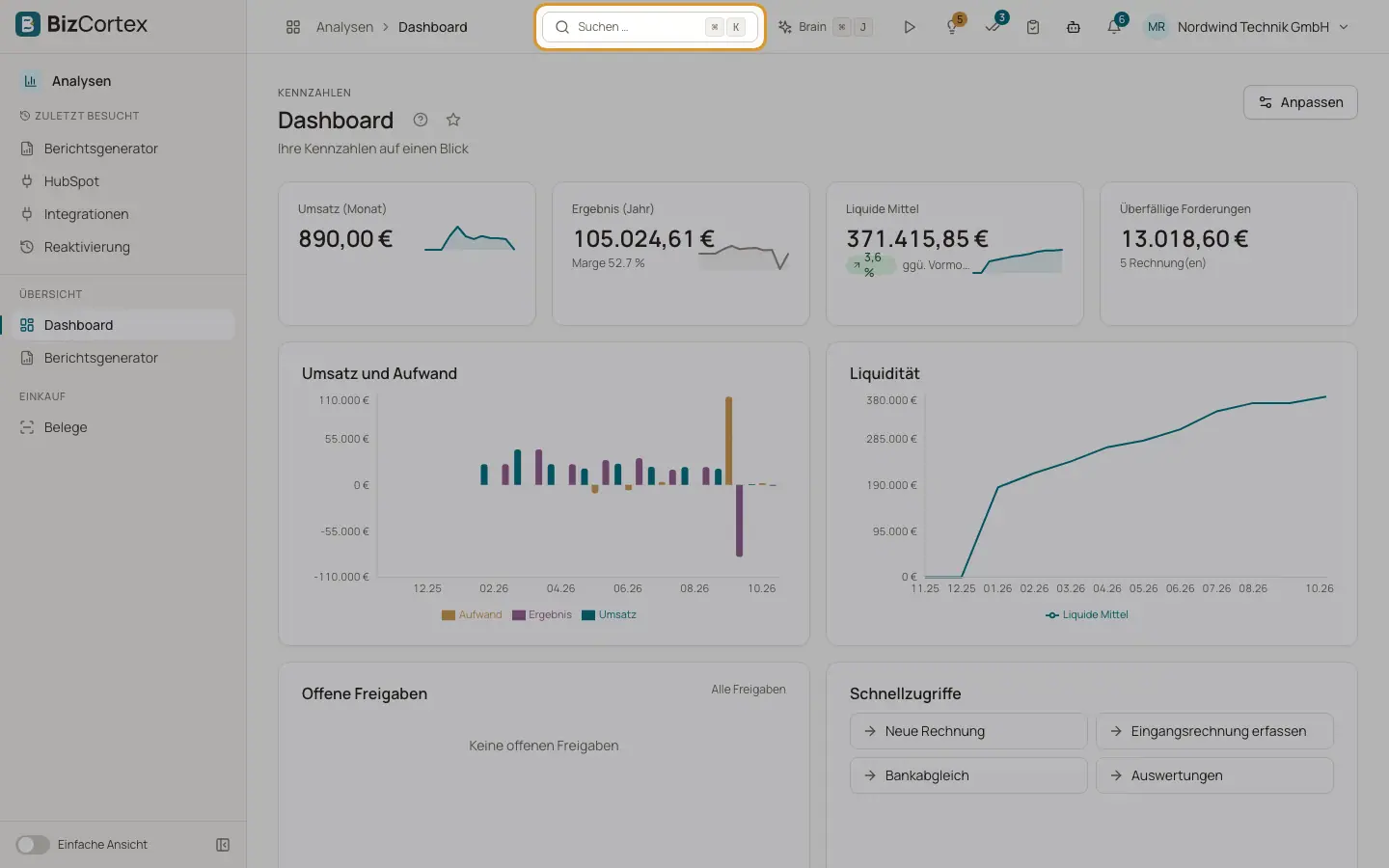Open Brain assistant in the top bar
Screen dimensions: 1389x868
click(x=825, y=27)
